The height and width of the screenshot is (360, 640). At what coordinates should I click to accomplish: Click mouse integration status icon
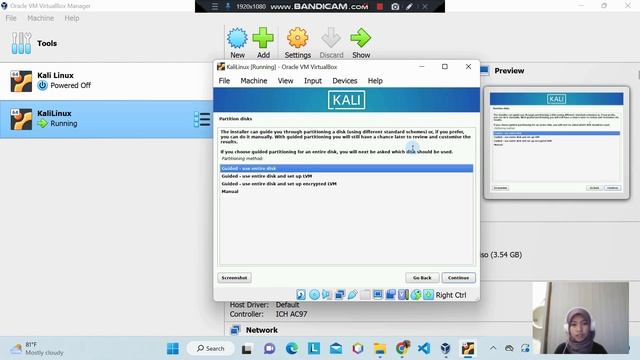416,295
